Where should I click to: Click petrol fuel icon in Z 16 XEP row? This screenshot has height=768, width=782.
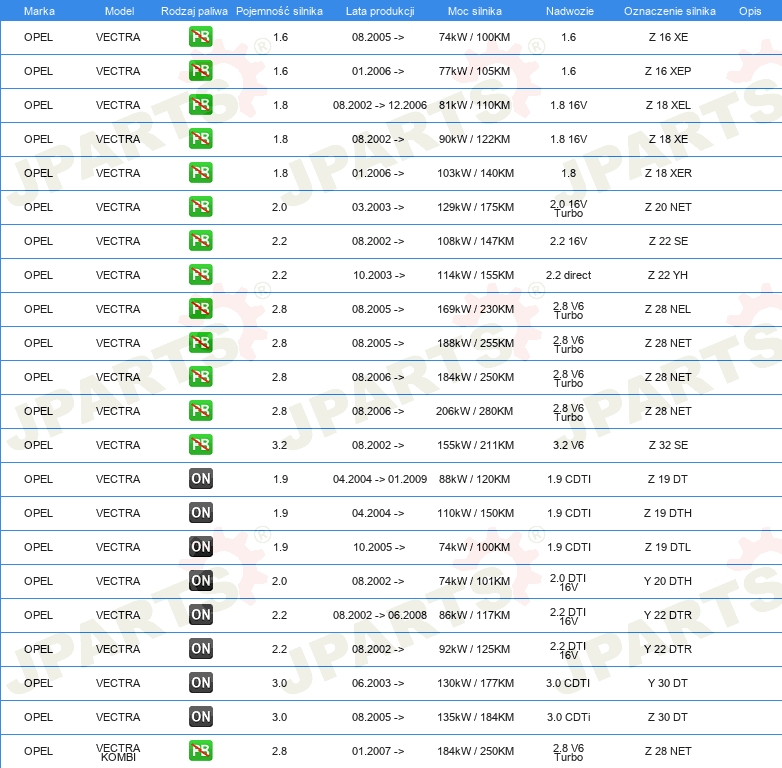pyautogui.click(x=200, y=71)
